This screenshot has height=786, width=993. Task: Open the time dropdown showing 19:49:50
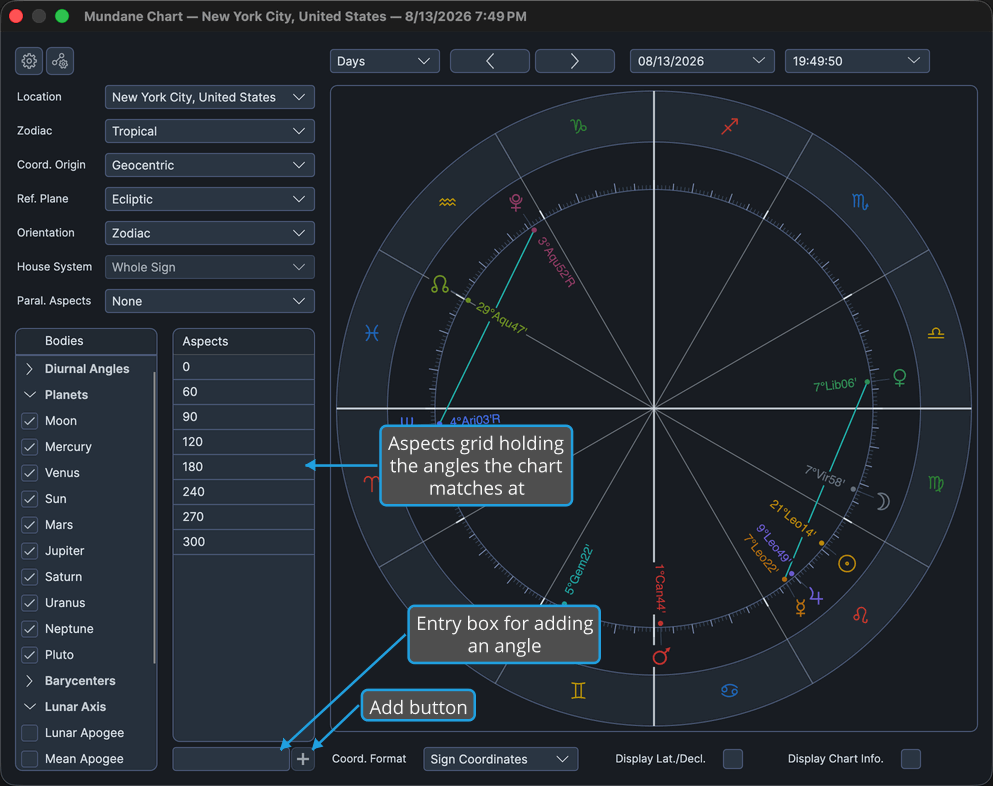tap(857, 61)
